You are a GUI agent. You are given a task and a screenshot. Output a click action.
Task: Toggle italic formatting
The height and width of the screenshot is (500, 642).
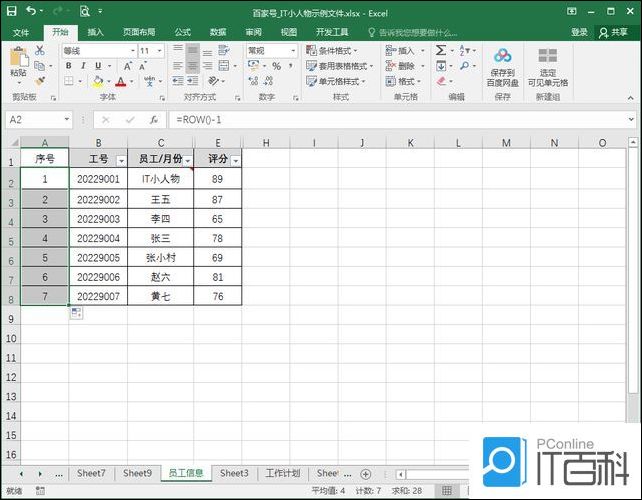pos(83,66)
